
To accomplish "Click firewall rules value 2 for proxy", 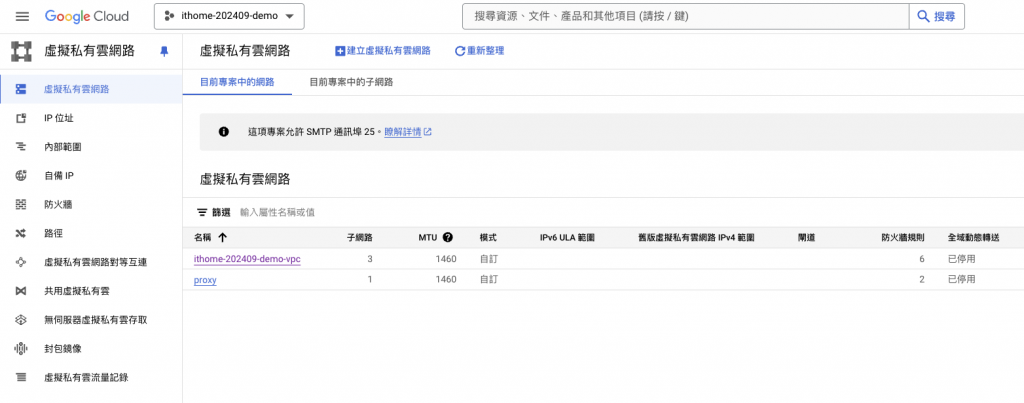I will [921, 280].
